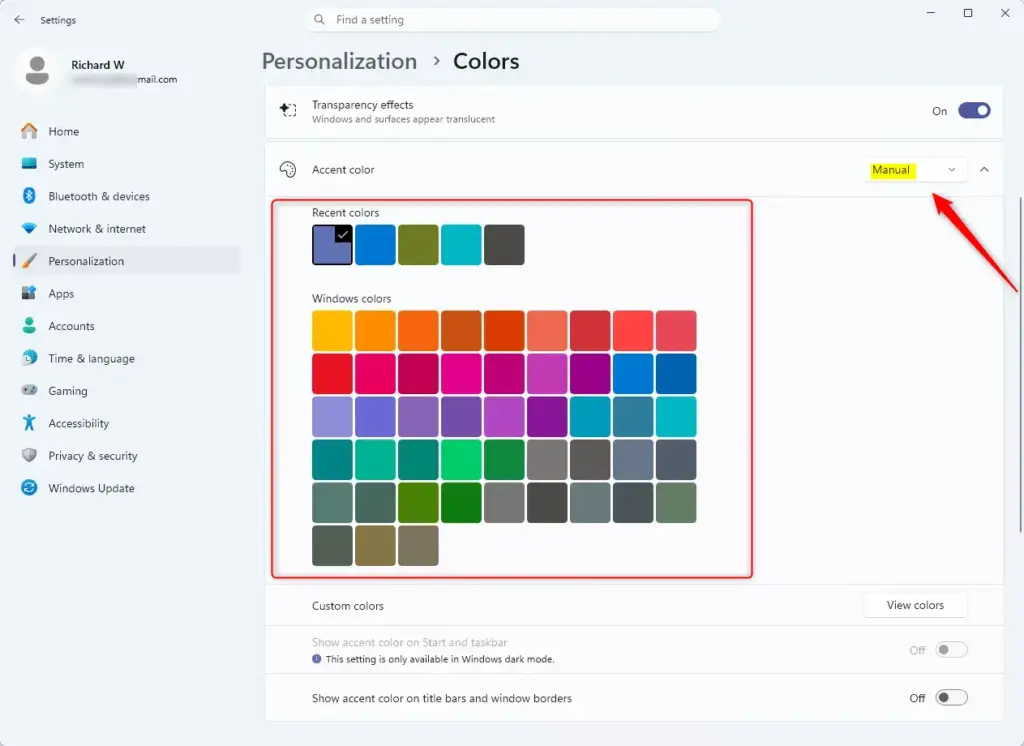The image size is (1024, 746).
Task: Open the Accent color Manual dropdown
Action: (915, 170)
